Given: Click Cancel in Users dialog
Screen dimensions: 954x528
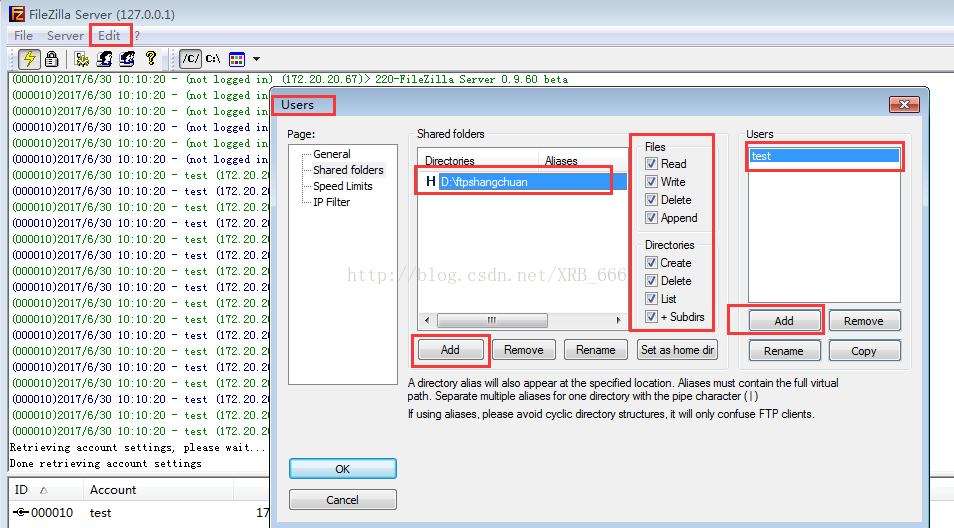Looking at the screenshot, I should (x=343, y=499).
